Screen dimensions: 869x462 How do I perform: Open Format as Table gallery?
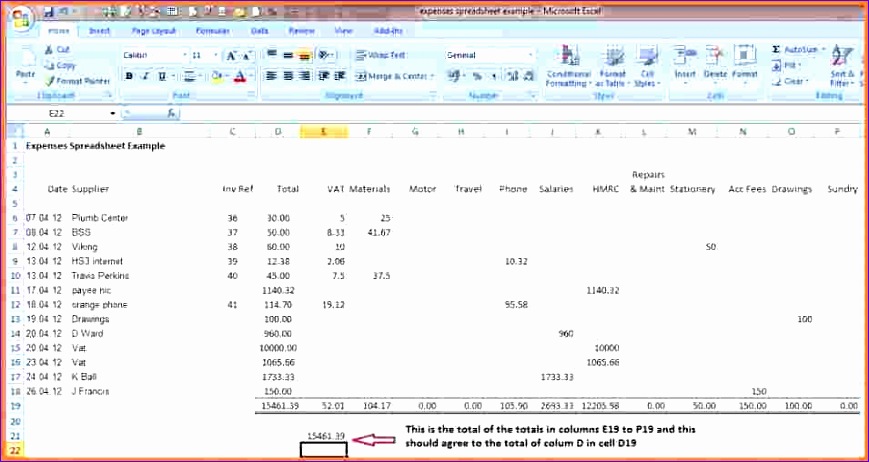click(612, 66)
